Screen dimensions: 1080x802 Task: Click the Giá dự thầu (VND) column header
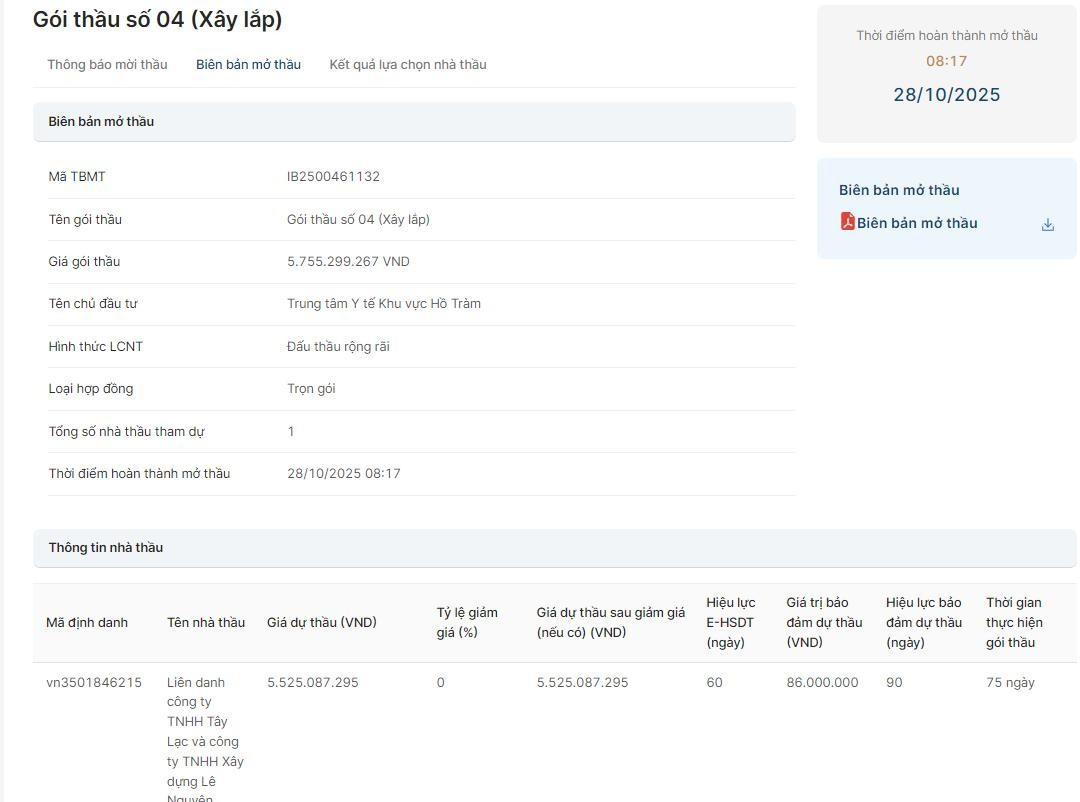tap(321, 623)
